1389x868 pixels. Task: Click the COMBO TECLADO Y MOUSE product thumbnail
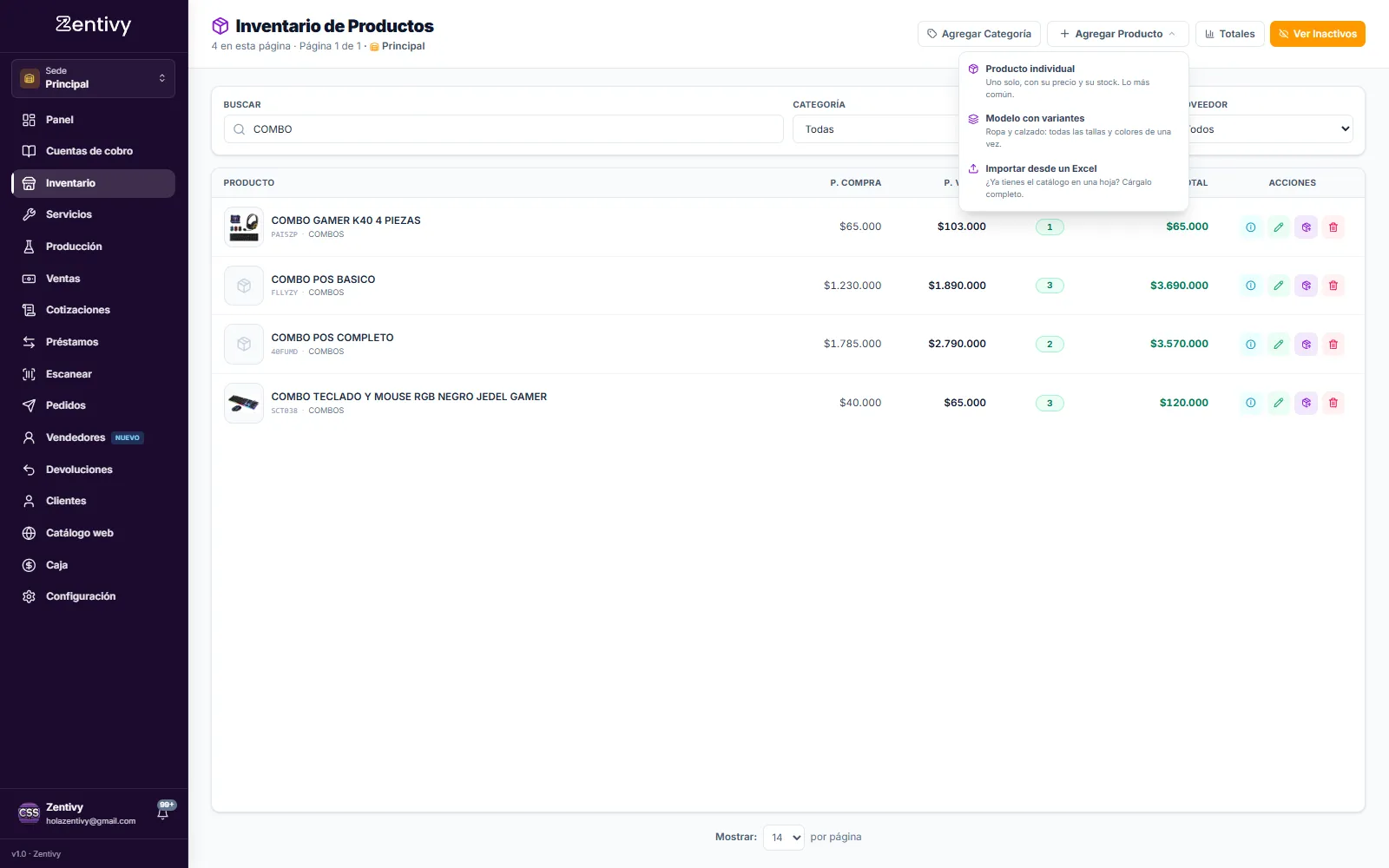(244, 404)
